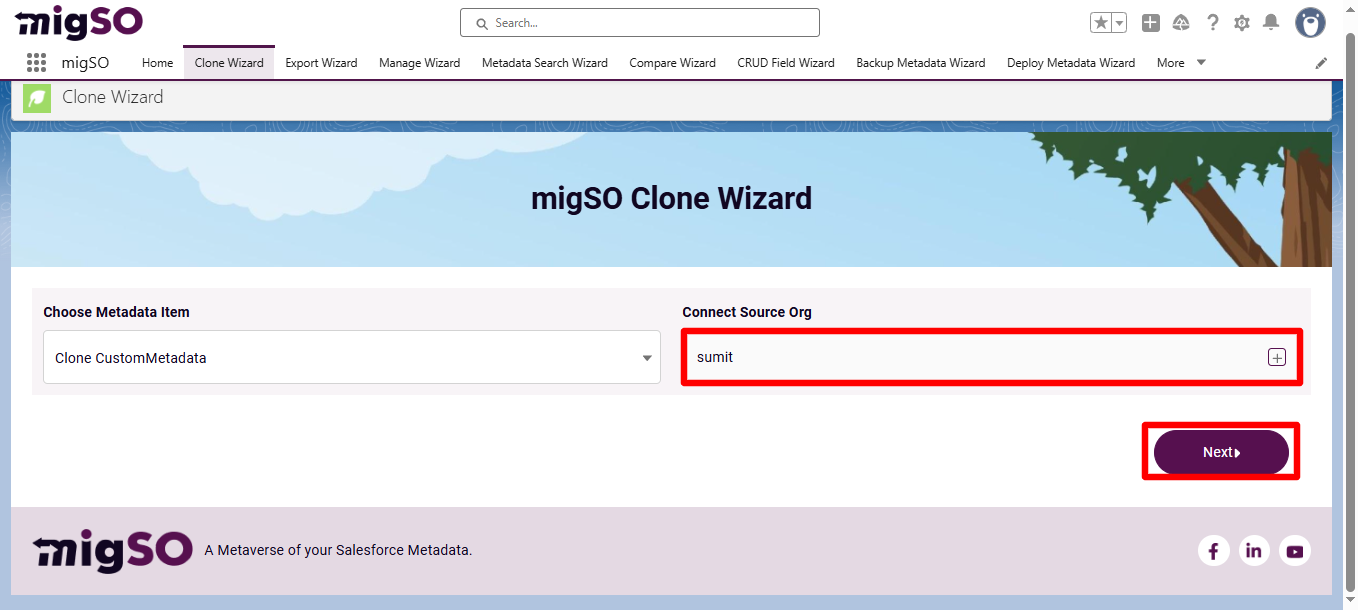Viewport: 1358px width, 610px height.
Task: Open the CRUD Field Wizard tab
Action: (786, 63)
